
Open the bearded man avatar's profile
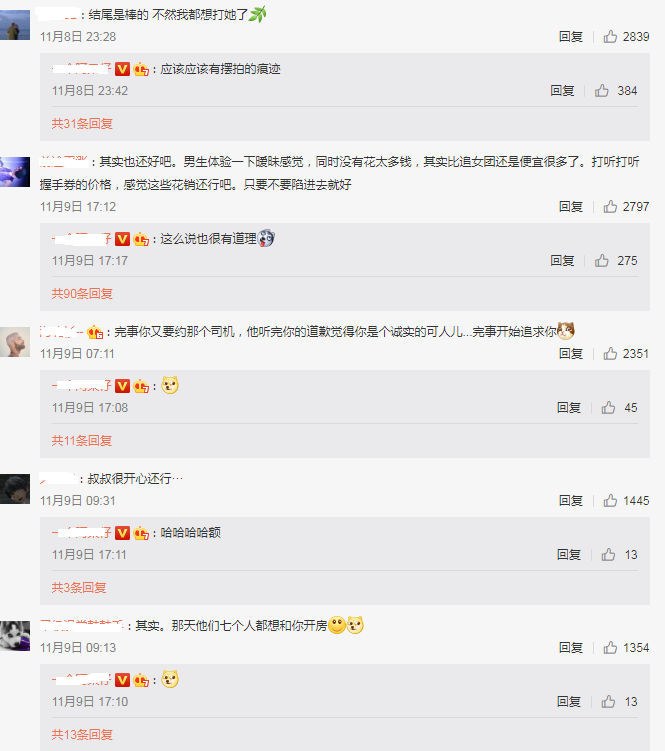click(x=15, y=341)
